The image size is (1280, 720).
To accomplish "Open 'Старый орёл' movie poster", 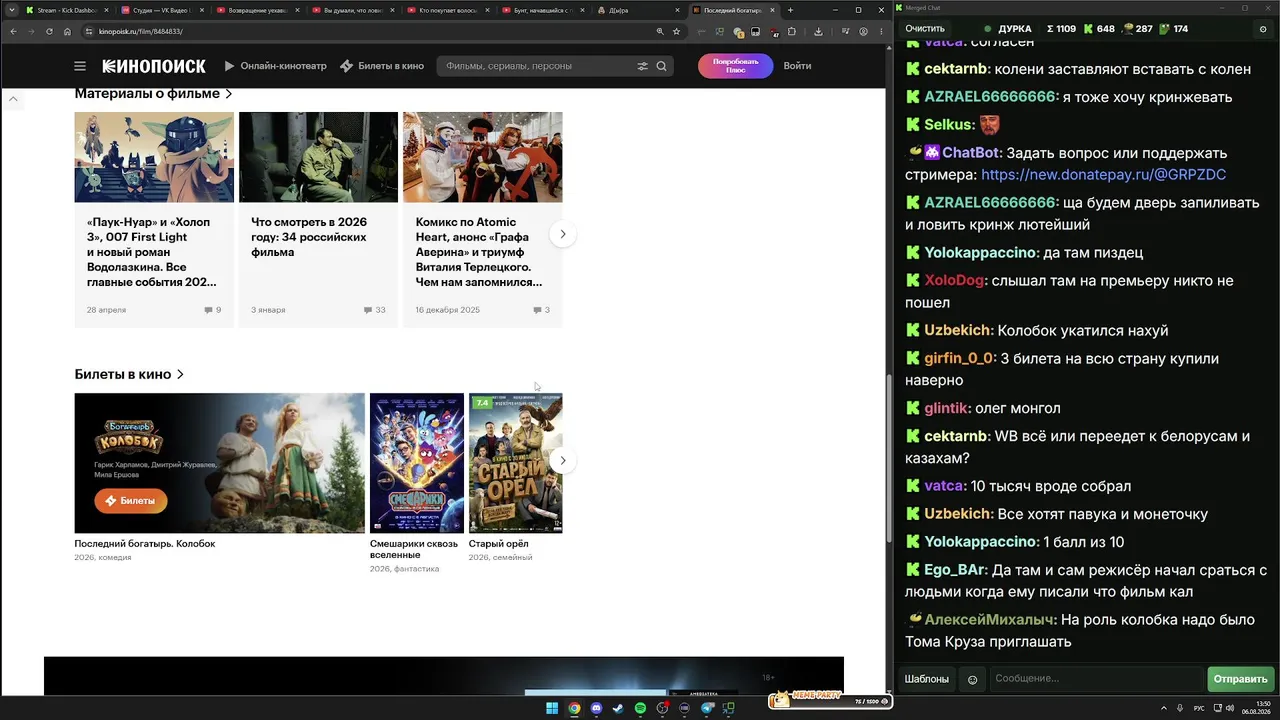I will pos(516,463).
